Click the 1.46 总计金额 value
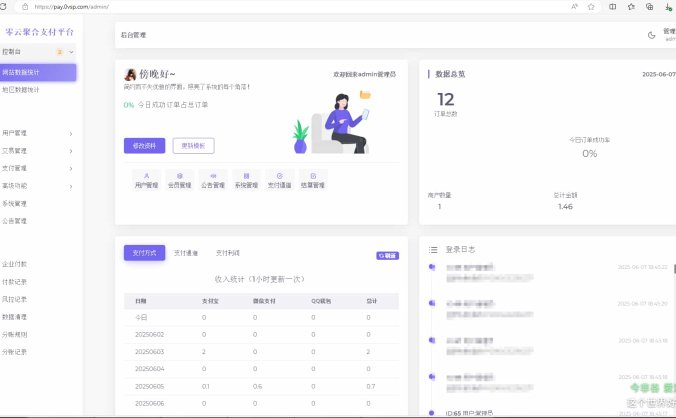The image size is (676, 418). tap(565, 206)
